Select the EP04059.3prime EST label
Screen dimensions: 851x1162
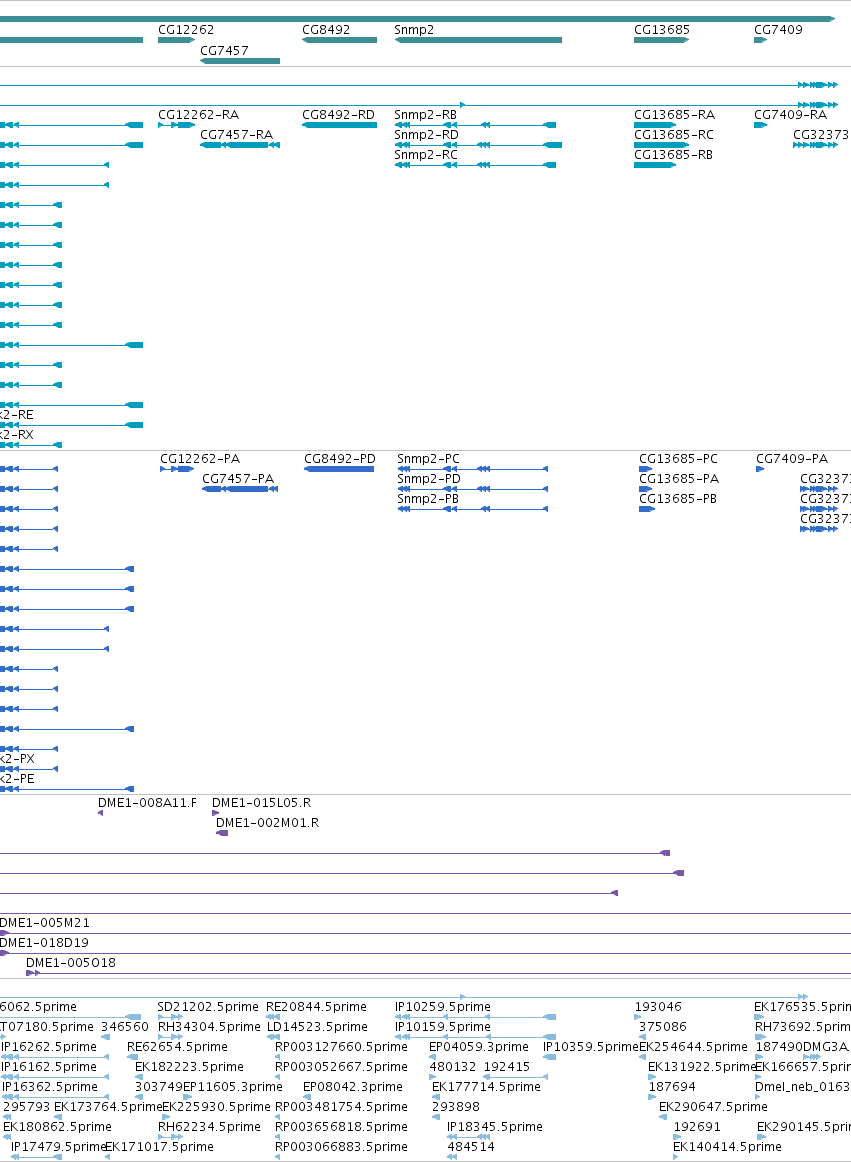479,1046
